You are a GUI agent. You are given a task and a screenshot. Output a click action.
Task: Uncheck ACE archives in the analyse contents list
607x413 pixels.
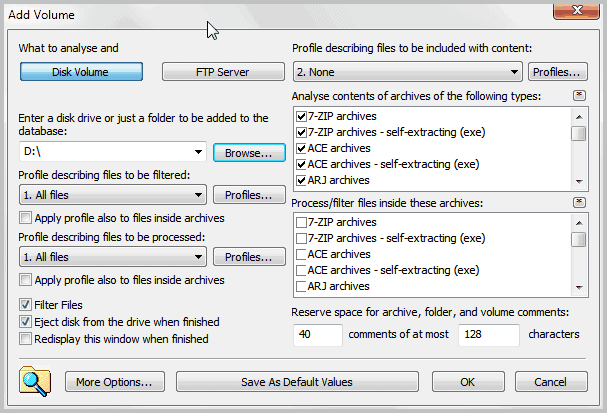(302, 148)
